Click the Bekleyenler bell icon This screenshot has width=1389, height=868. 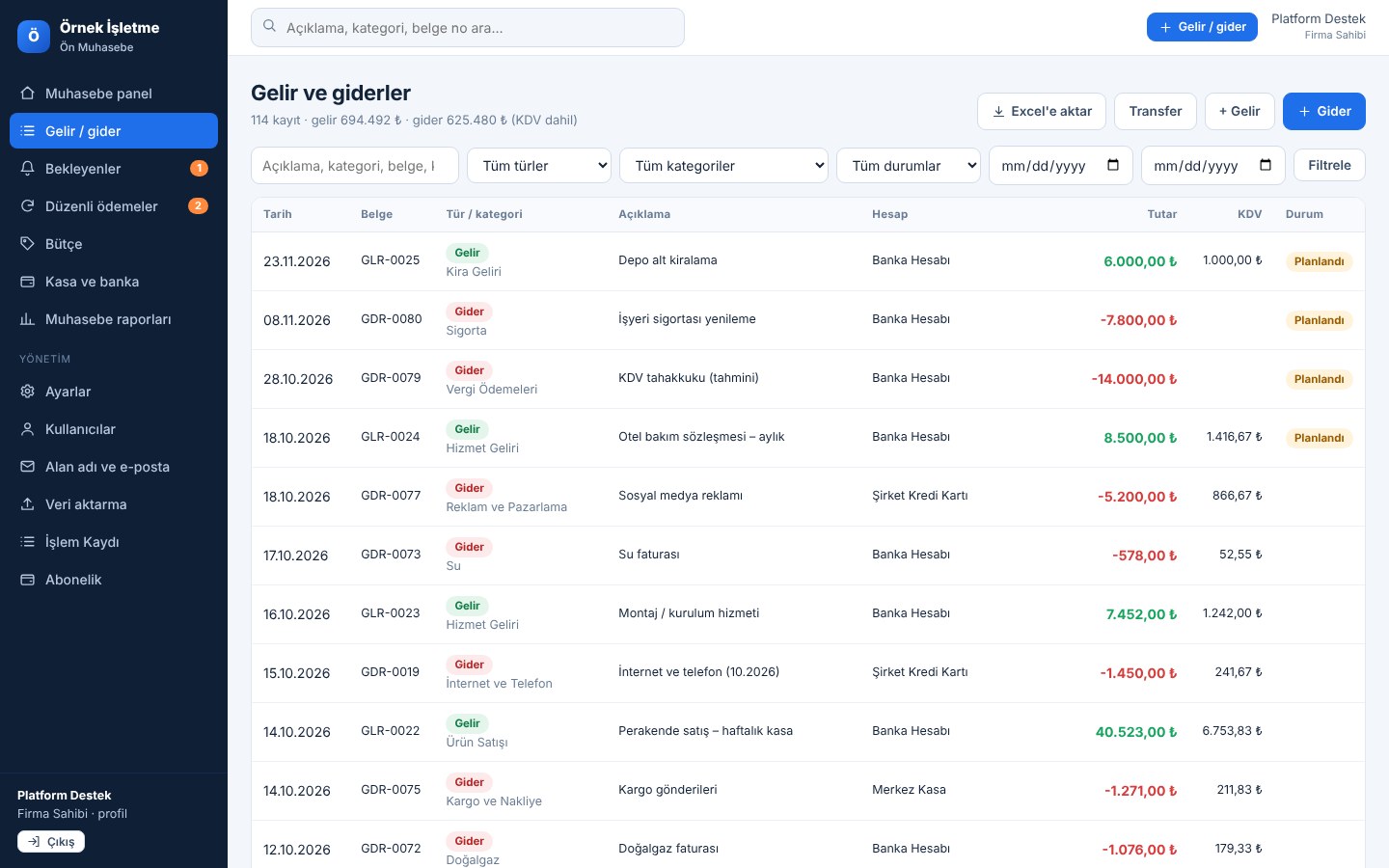pos(27,169)
